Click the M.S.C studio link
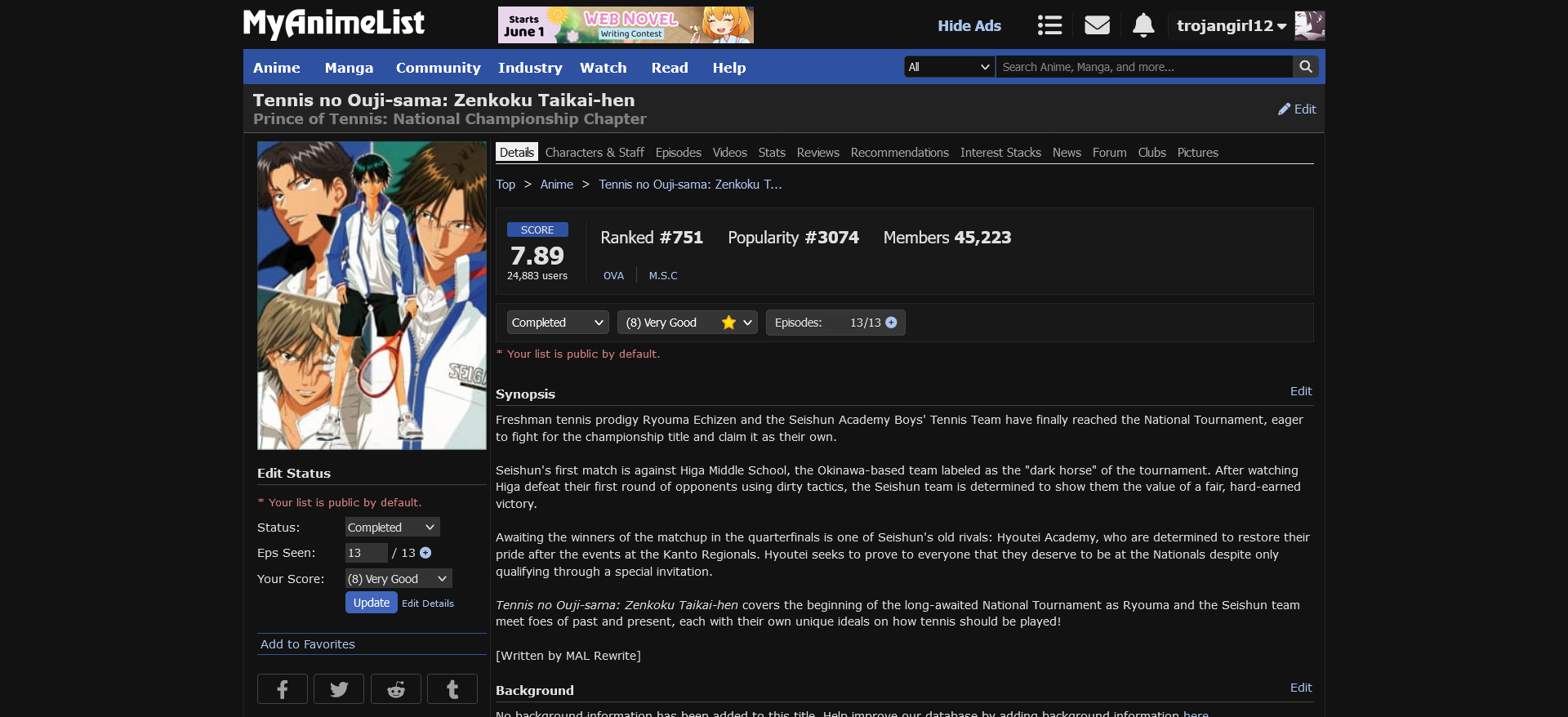This screenshot has width=1568, height=717. click(x=663, y=276)
